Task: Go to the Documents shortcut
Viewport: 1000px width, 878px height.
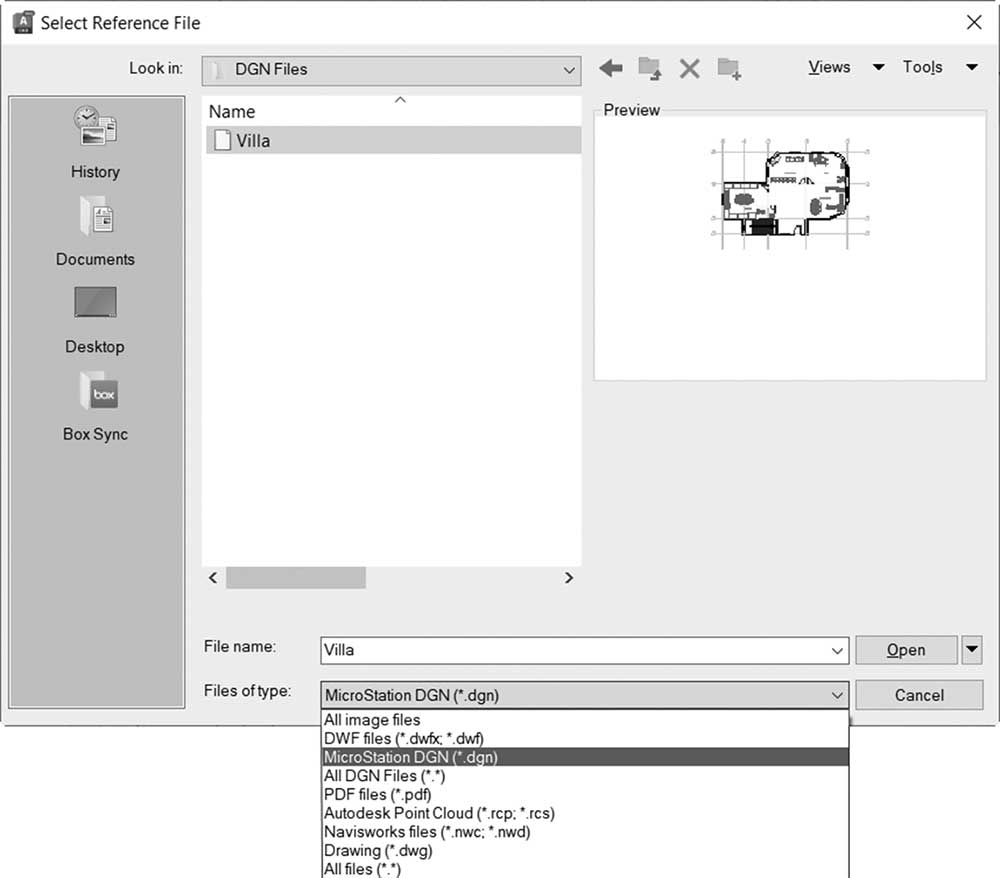Action: 95,232
